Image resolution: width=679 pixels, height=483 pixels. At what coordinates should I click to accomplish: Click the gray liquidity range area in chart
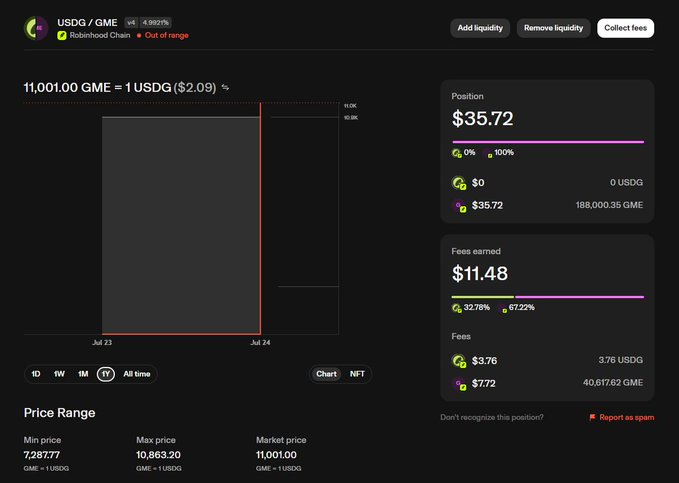point(181,225)
